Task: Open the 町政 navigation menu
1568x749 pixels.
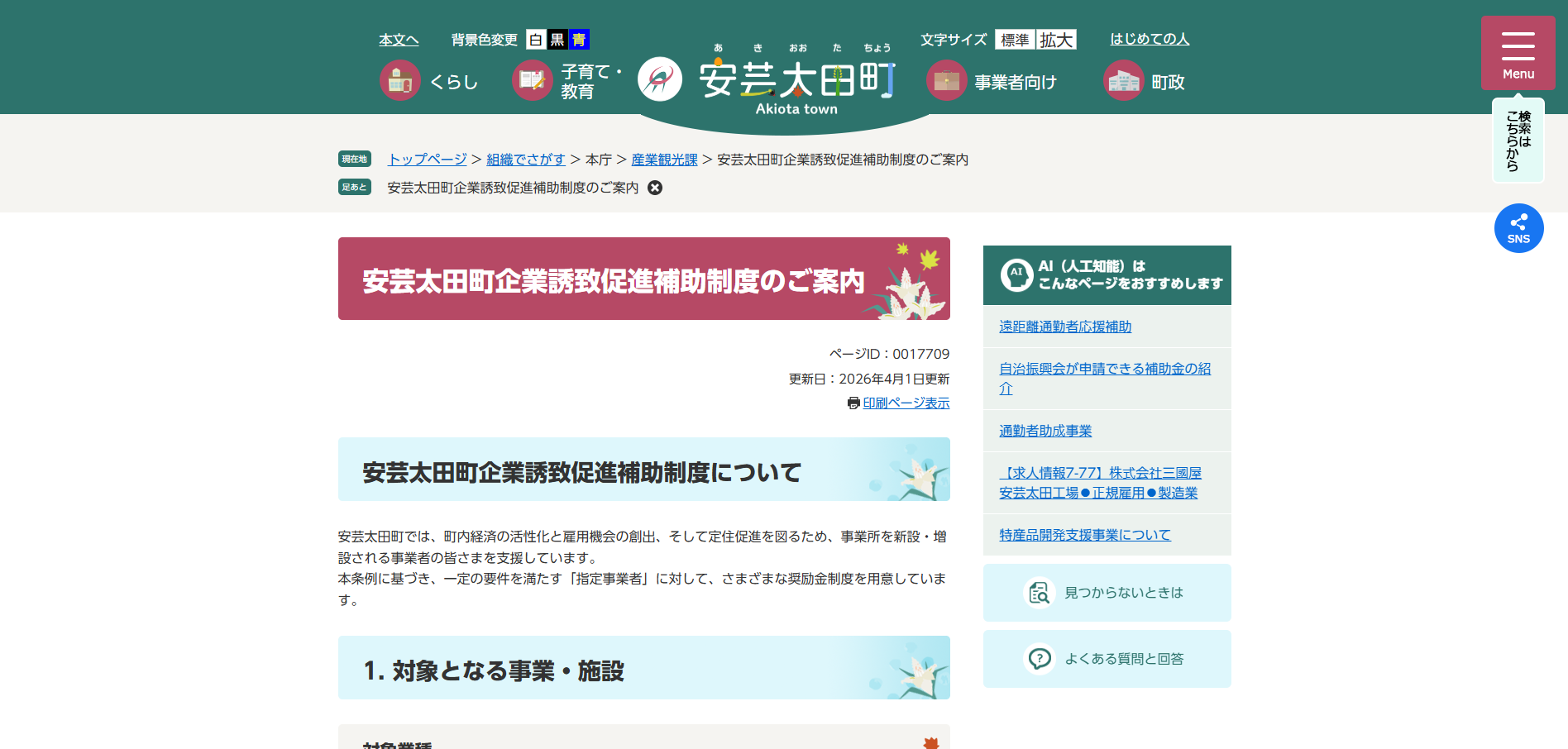Action: [x=1145, y=81]
